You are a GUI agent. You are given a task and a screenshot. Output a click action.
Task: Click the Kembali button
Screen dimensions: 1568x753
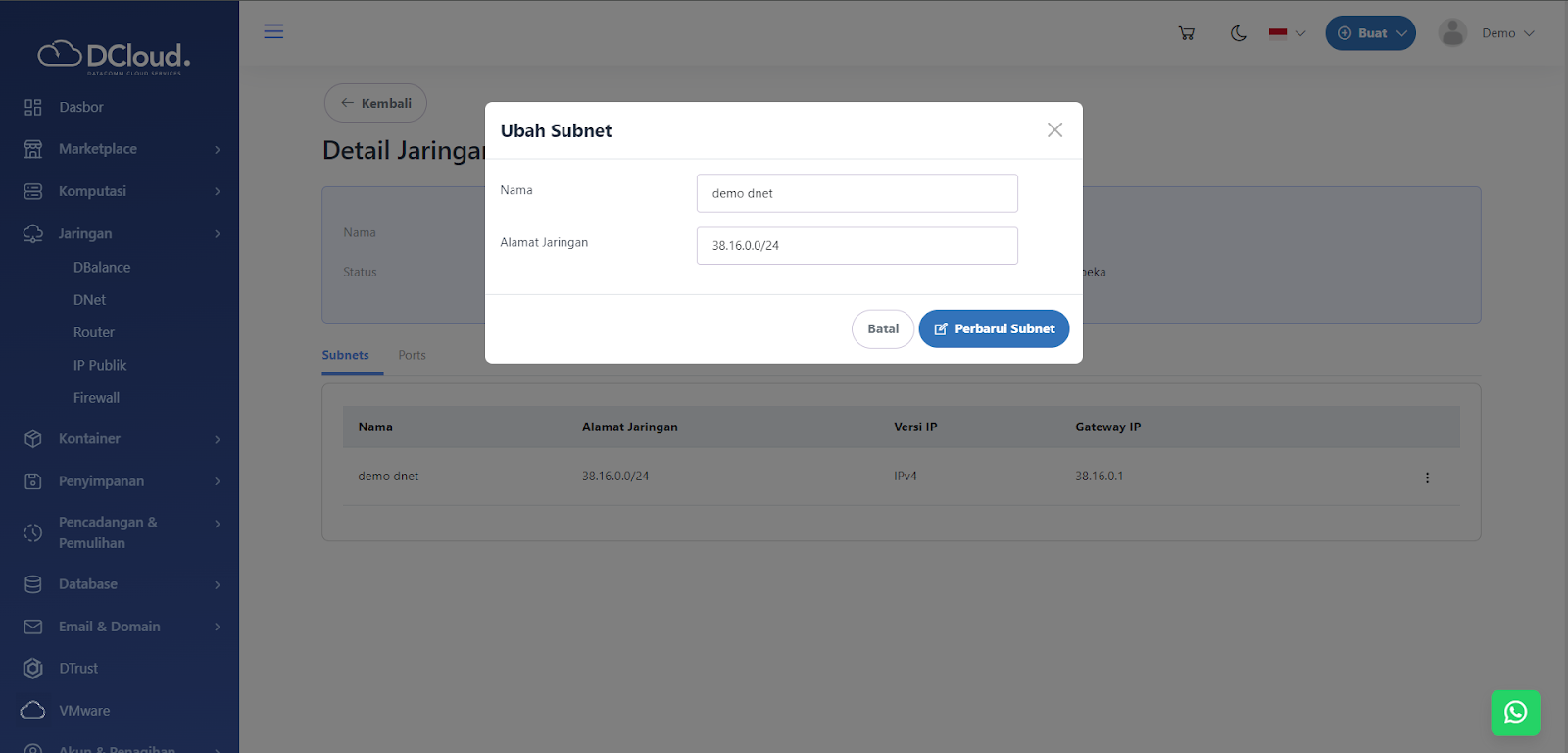coord(375,102)
